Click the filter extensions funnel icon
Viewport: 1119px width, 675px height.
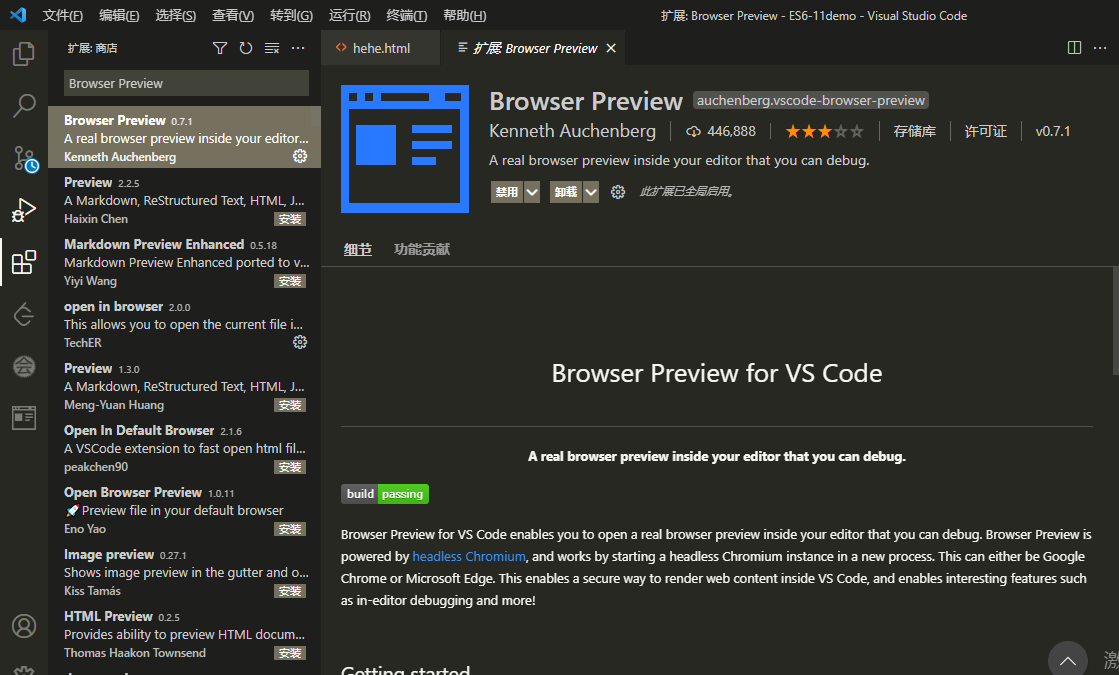[220, 47]
